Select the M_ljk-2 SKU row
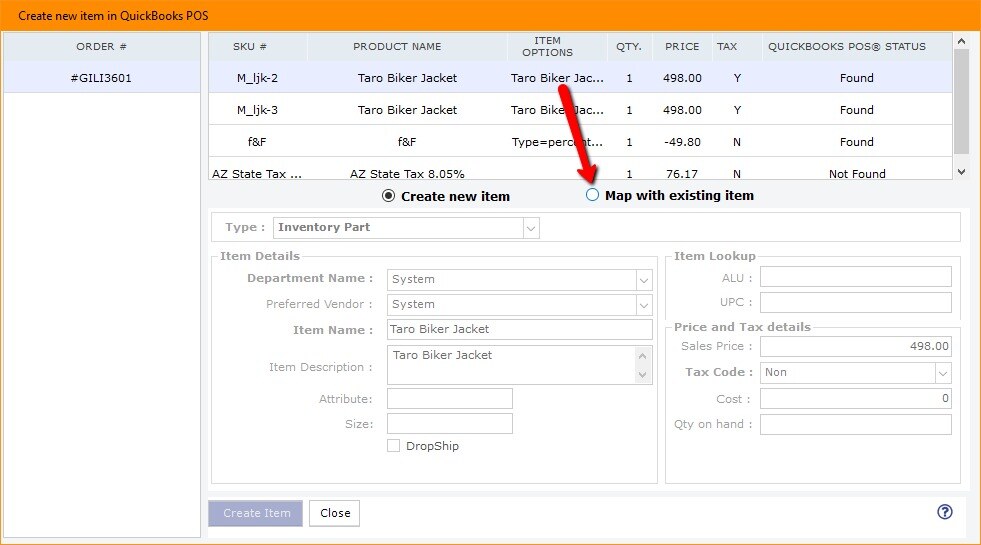This screenshot has height=545, width=981. [x=580, y=78]
